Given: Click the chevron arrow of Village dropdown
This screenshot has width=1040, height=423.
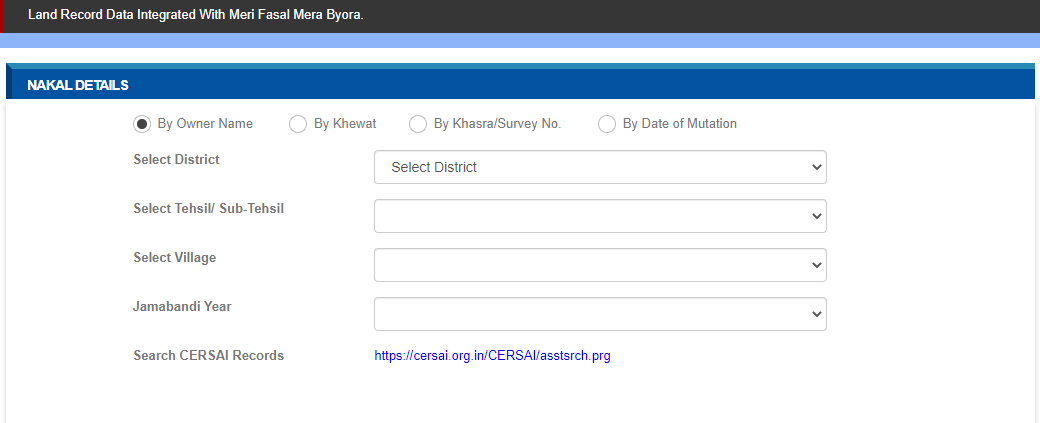Looking at the screenshot, I should 816,265.
